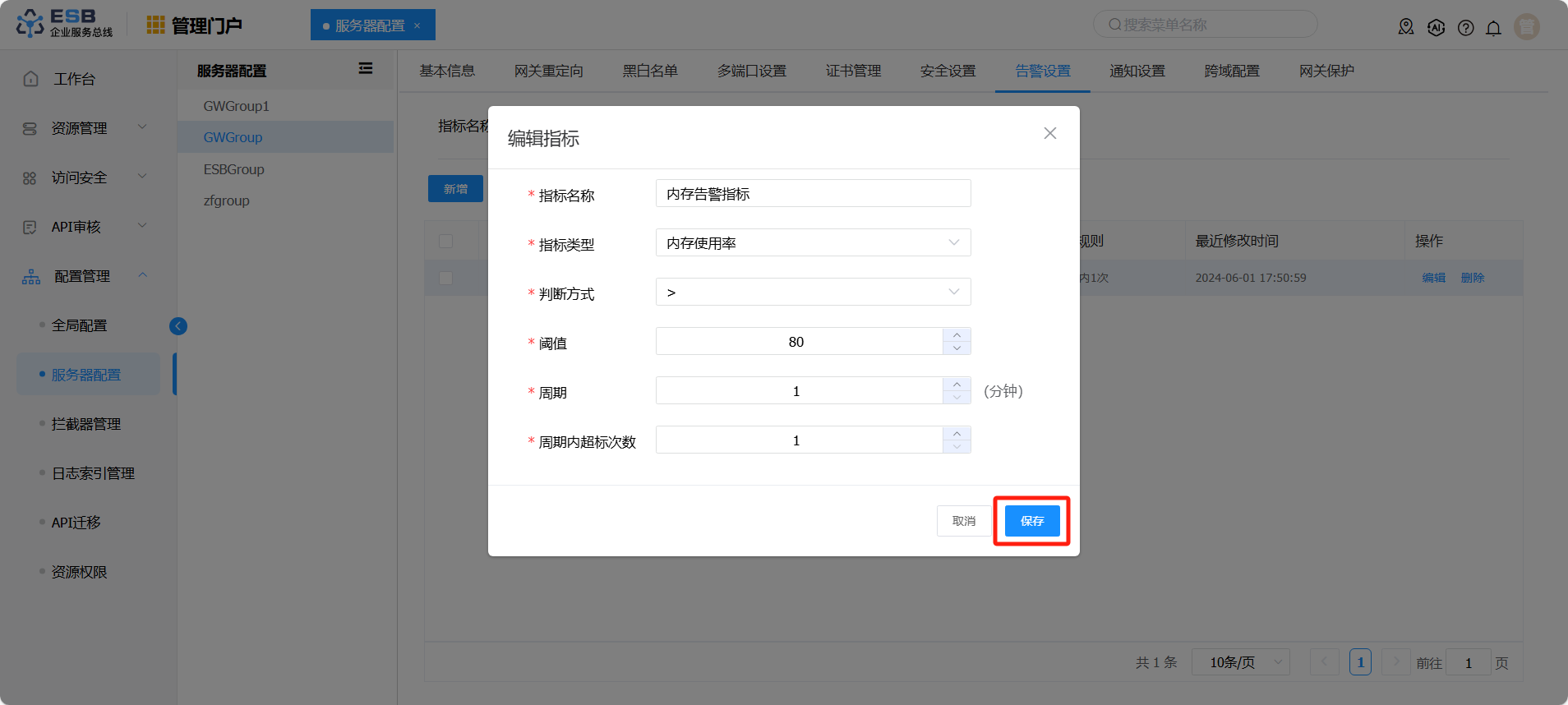Click the AI assistant icon in header
This screenshot has width=1568, height=705.
click(x=1436, y=28)
